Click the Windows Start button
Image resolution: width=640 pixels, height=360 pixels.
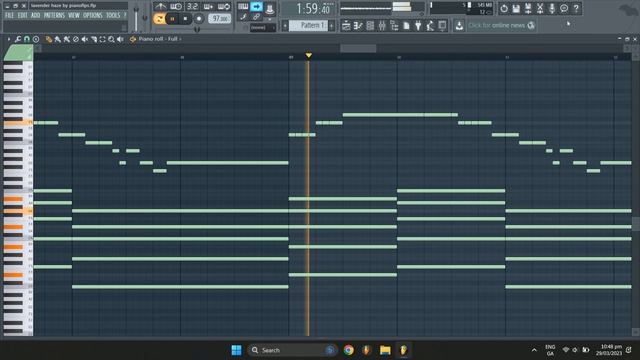(236, 350)
